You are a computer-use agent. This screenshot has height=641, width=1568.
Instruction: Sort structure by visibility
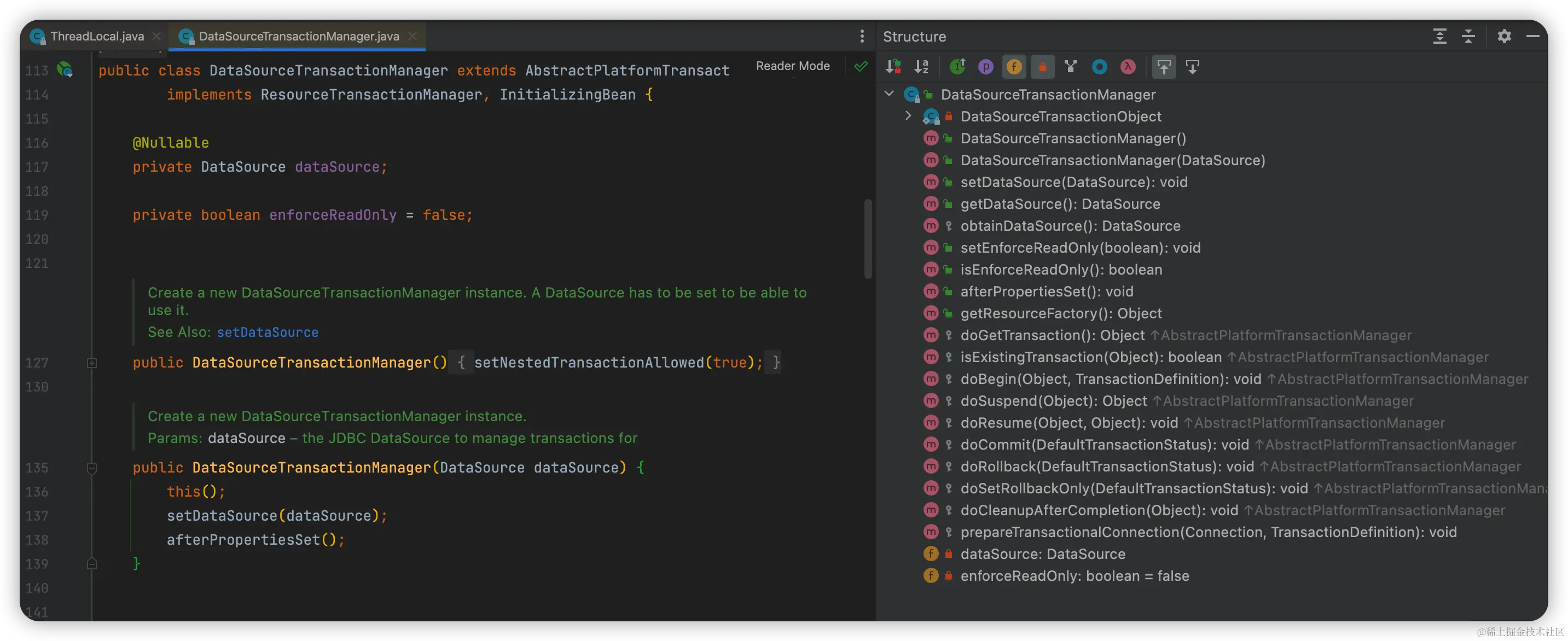pos(893,67)
